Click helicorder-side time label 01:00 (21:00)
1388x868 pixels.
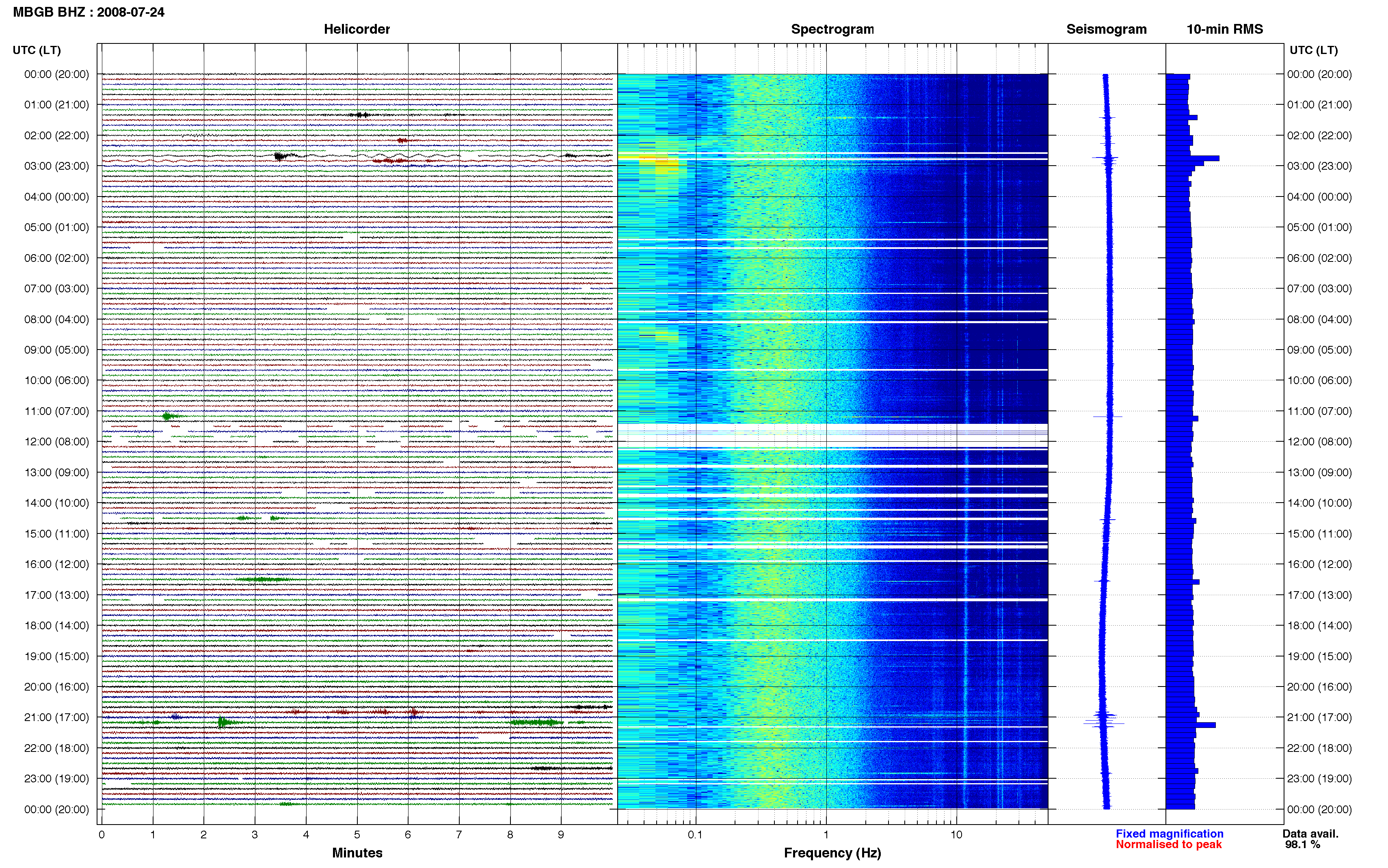click(x=56, y=104)
